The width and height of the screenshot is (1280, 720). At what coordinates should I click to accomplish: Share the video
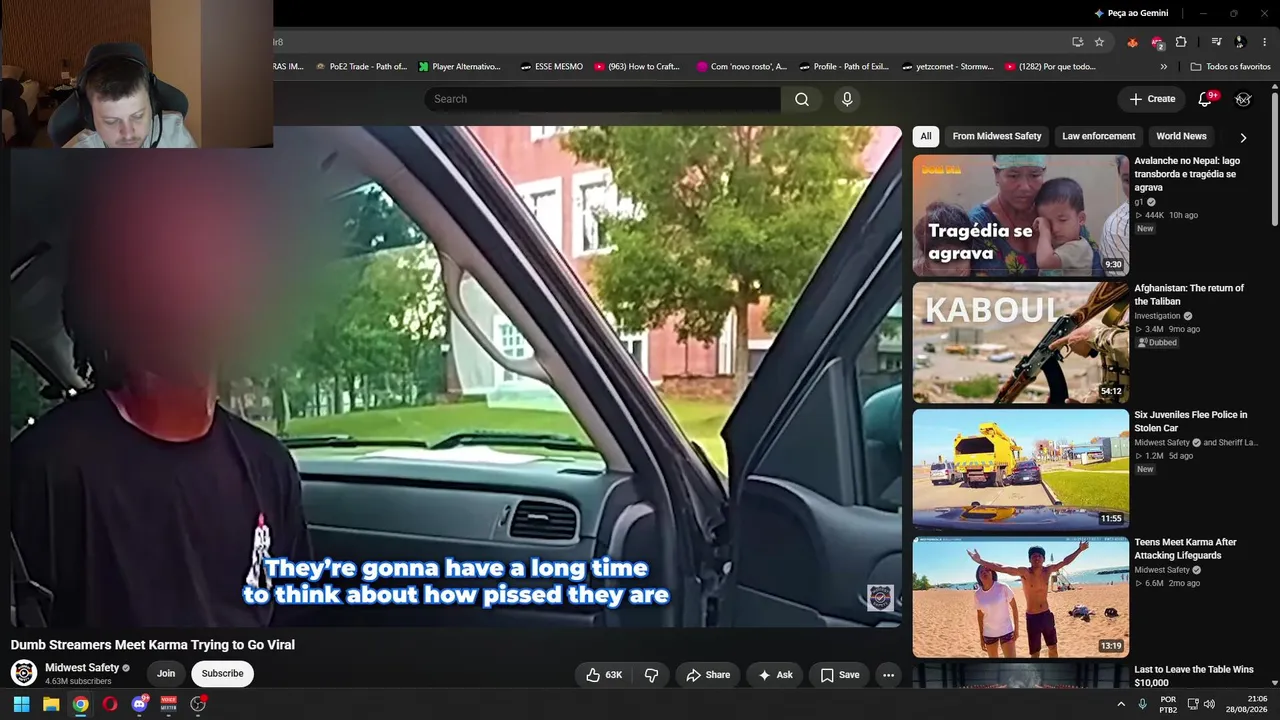coord(708,675)
